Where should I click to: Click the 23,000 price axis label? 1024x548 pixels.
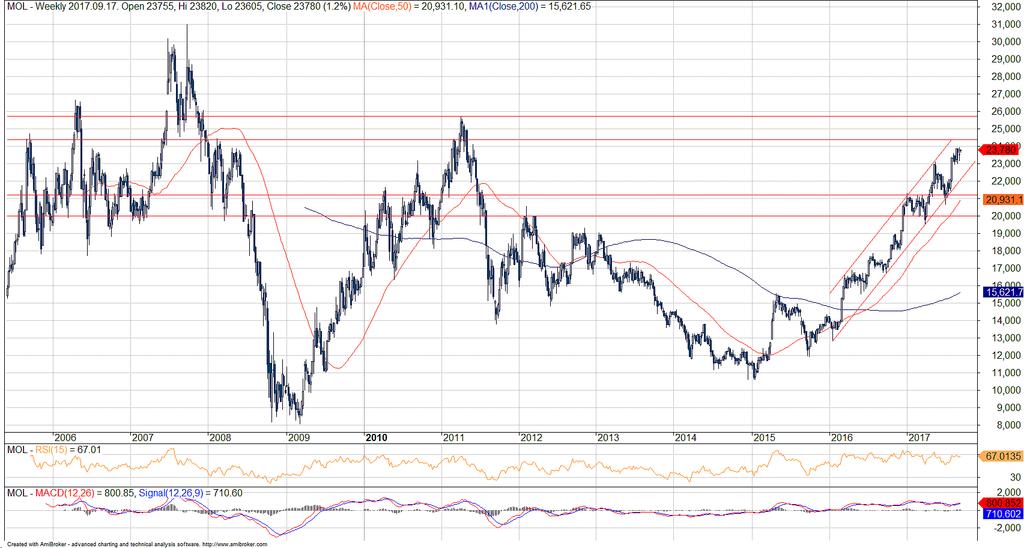point(1004,164)
